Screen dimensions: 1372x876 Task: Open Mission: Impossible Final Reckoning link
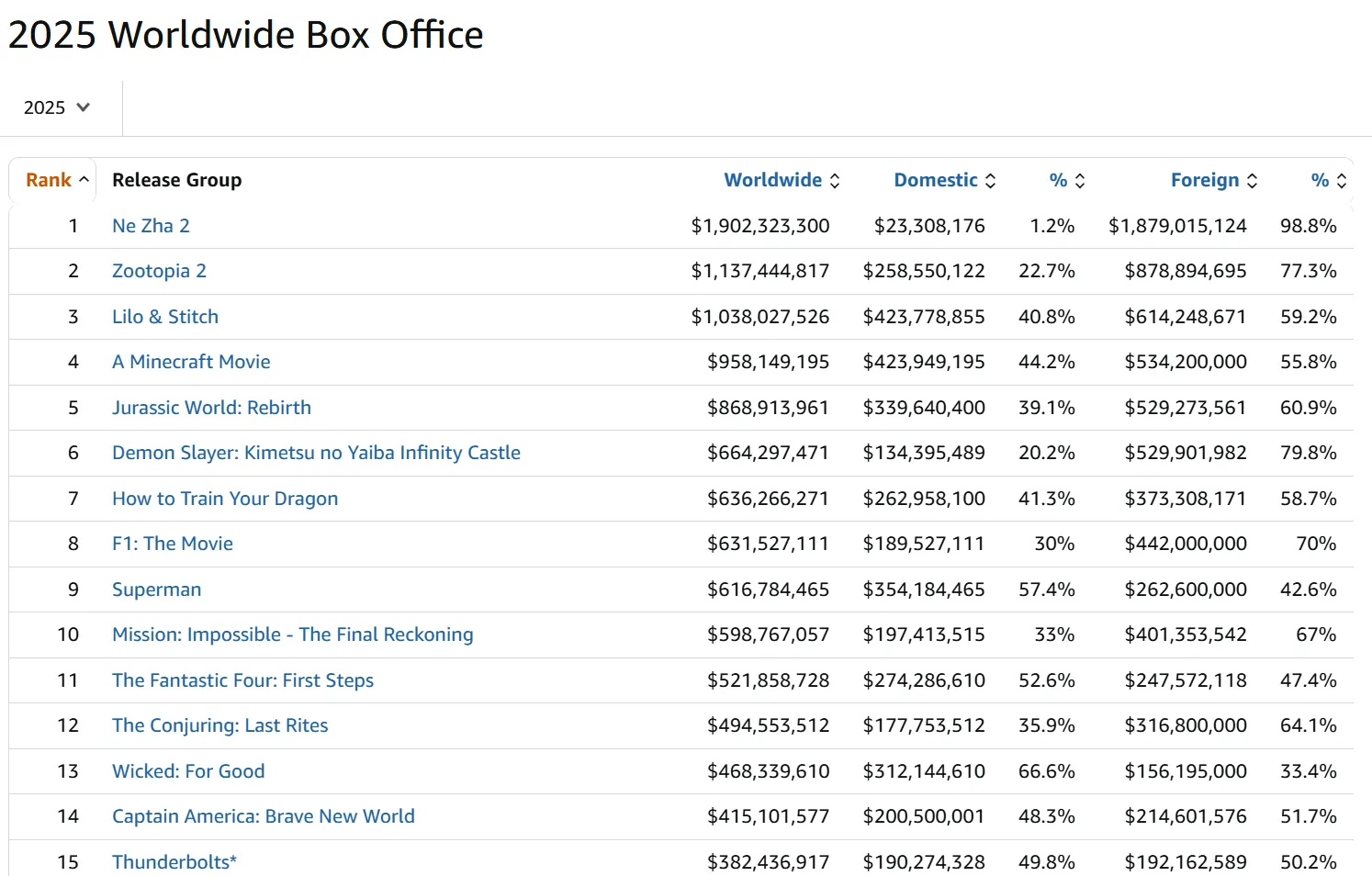point(292,635)
